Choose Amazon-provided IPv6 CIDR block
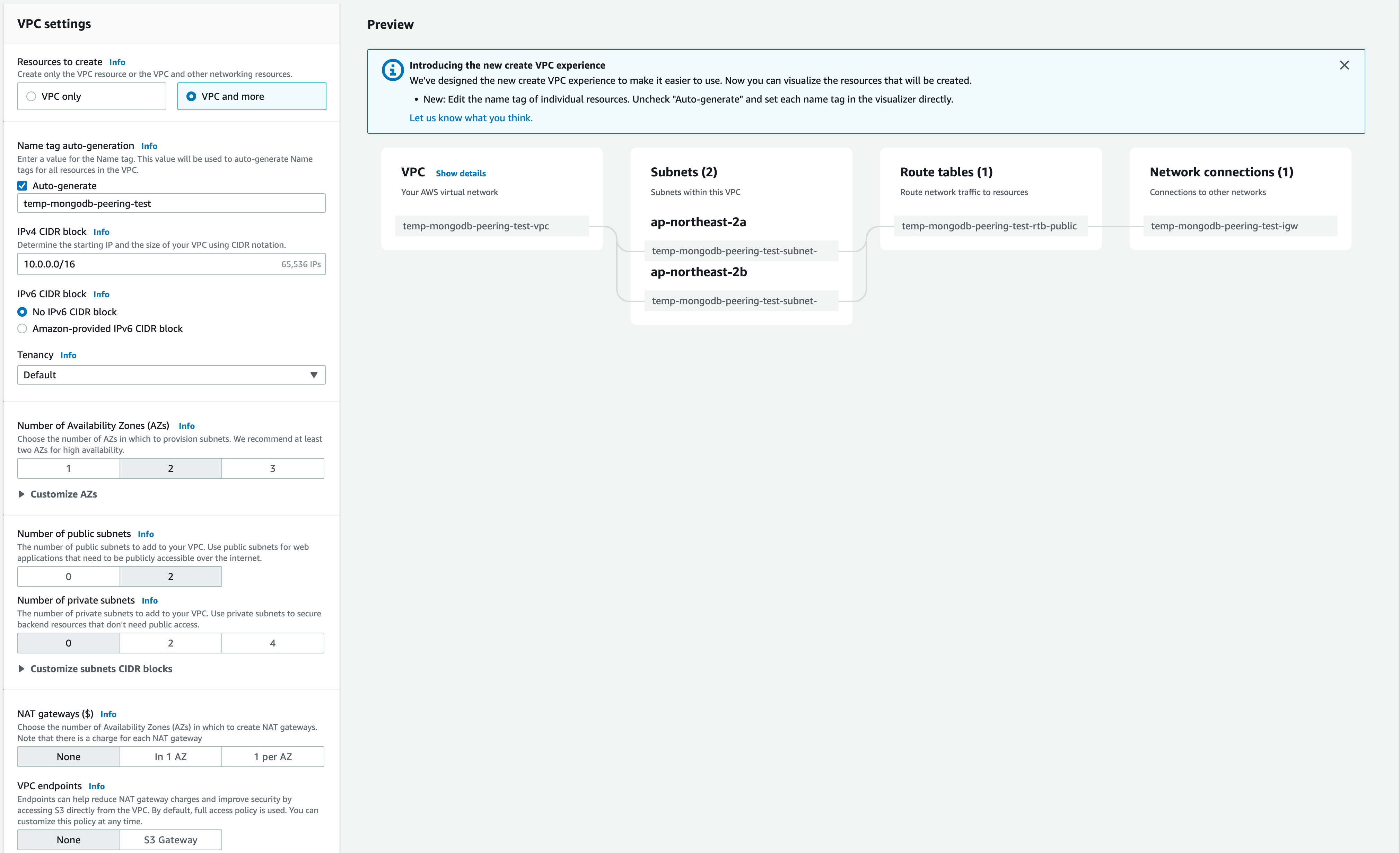Screen dimensions: 1400x853 22,328
